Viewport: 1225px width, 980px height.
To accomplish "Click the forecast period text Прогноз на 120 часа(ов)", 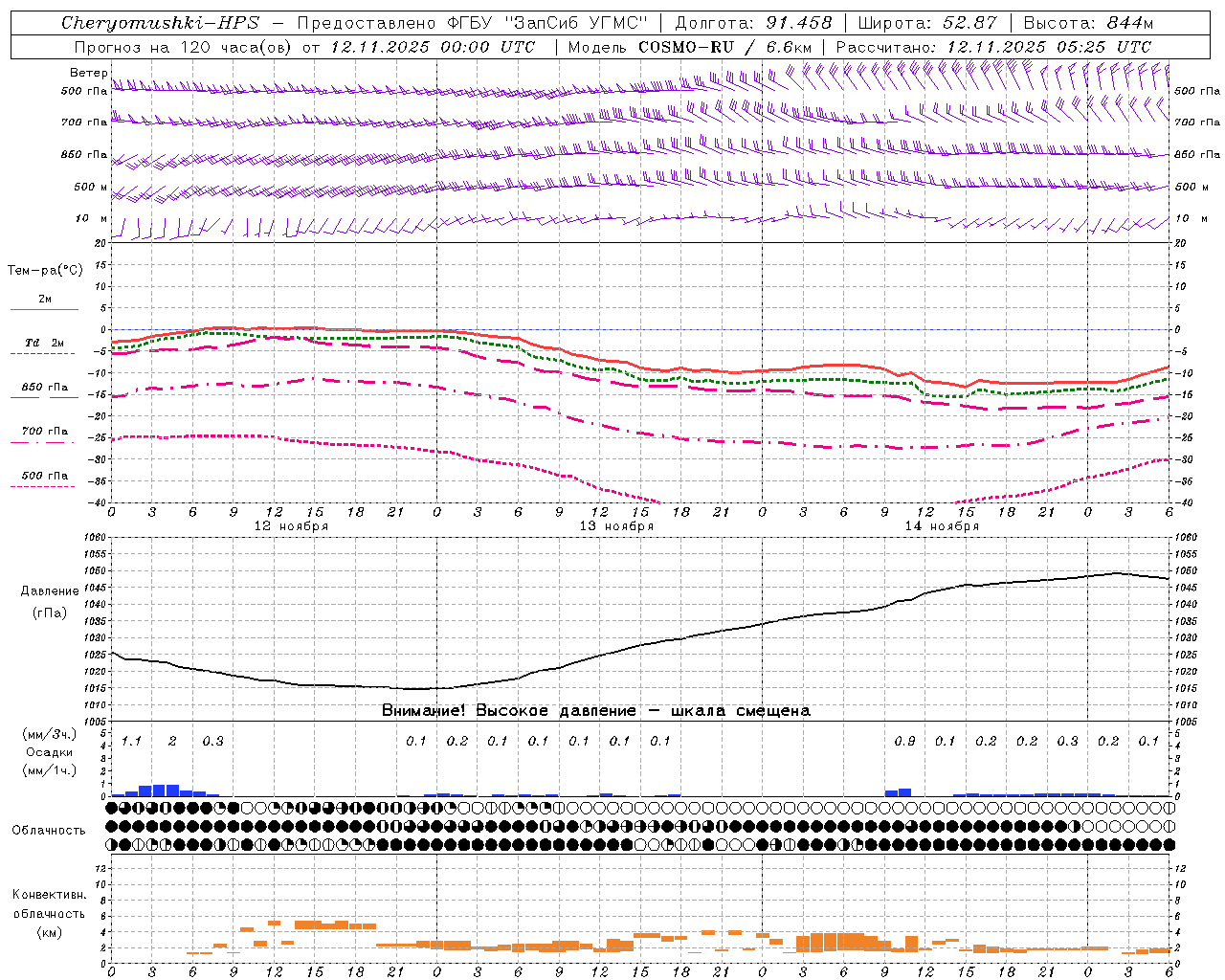I will (x=184, y=47).
